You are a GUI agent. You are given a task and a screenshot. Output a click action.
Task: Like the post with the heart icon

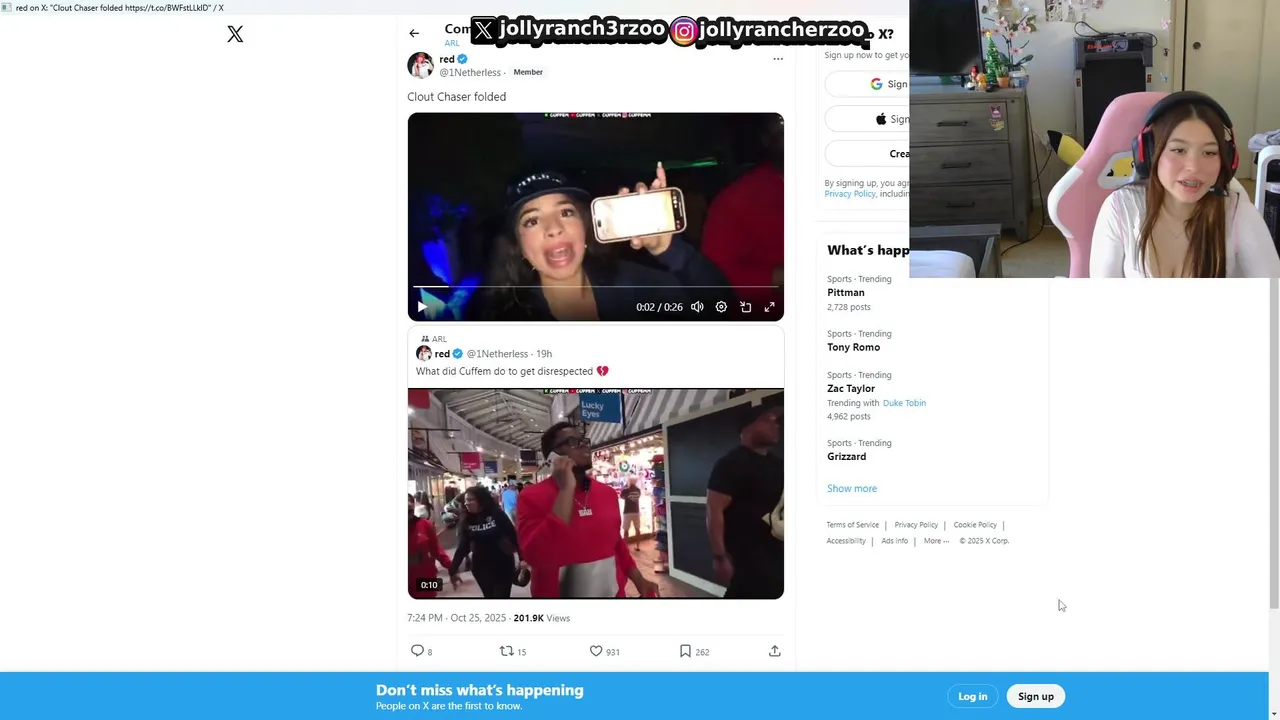[596, 651]
